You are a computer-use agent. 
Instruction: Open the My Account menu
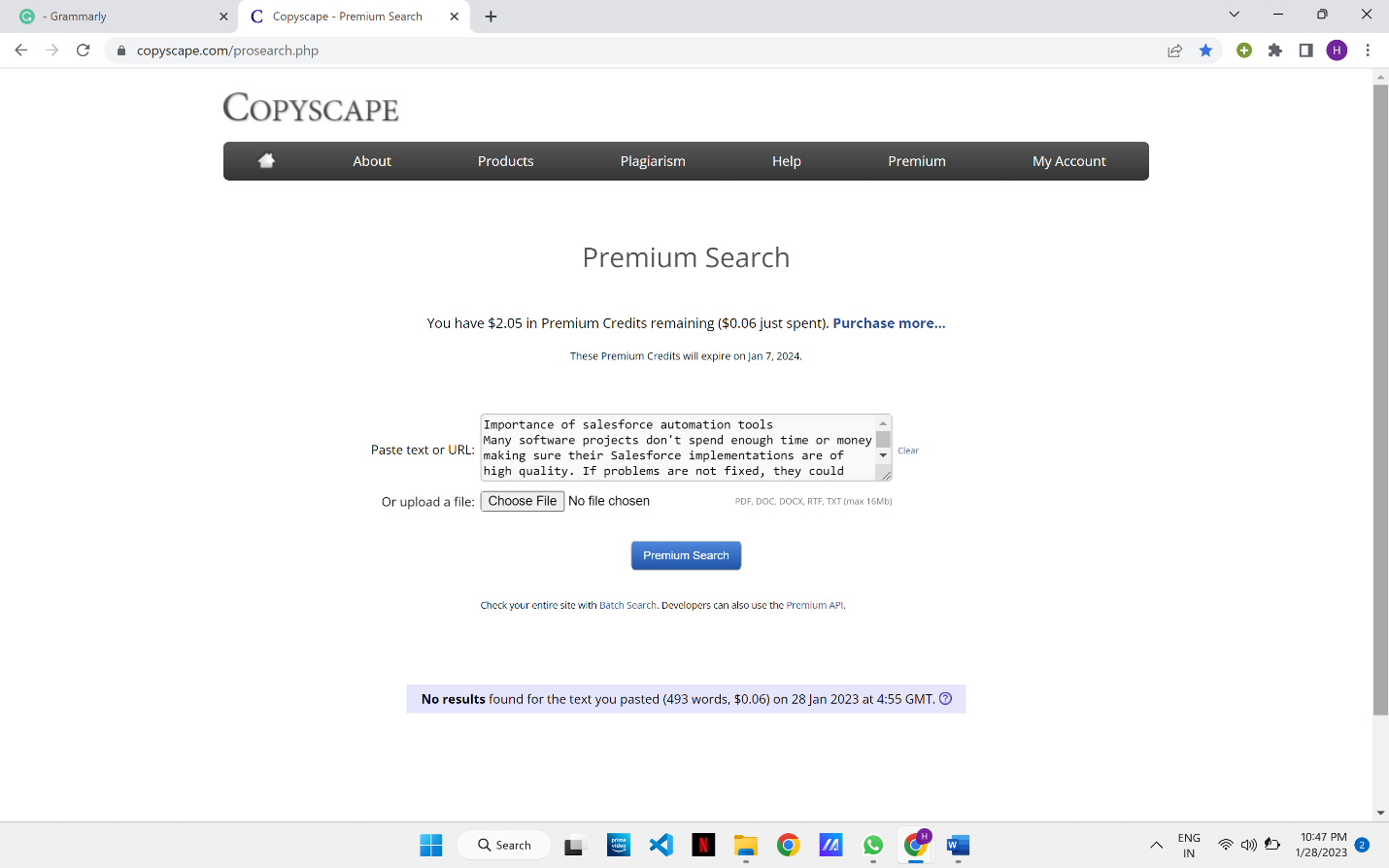click(1069, 161)
